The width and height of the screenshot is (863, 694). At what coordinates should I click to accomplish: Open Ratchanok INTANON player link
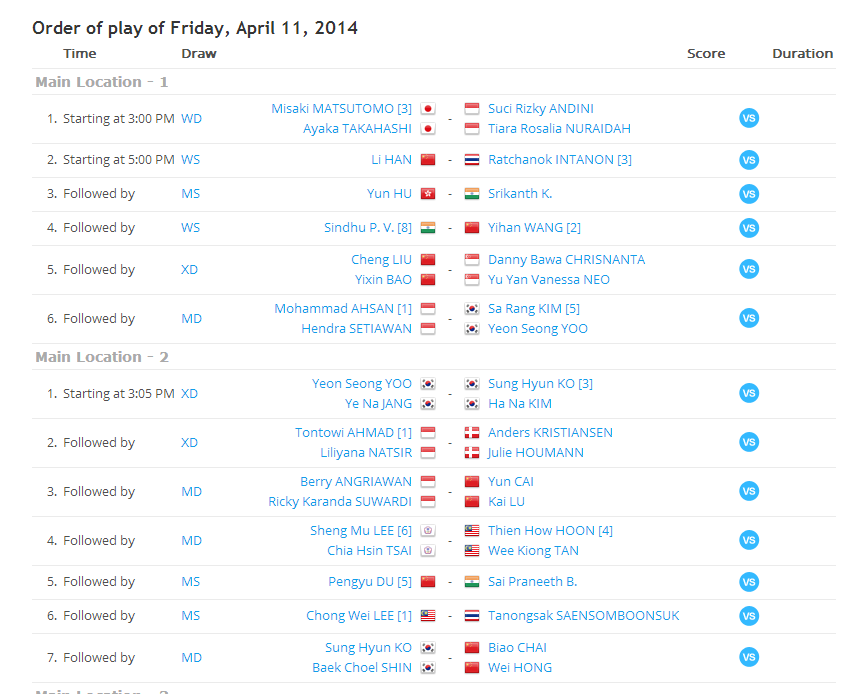click(x=559, y=160)
